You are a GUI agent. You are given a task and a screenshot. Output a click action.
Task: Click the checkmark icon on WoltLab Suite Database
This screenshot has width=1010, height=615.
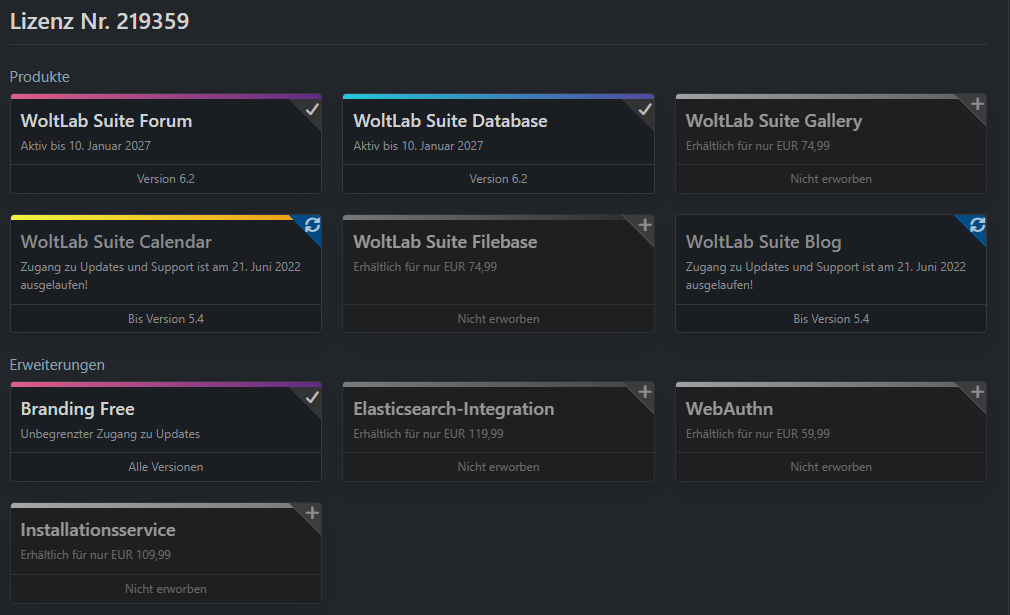tap(645, 109)
